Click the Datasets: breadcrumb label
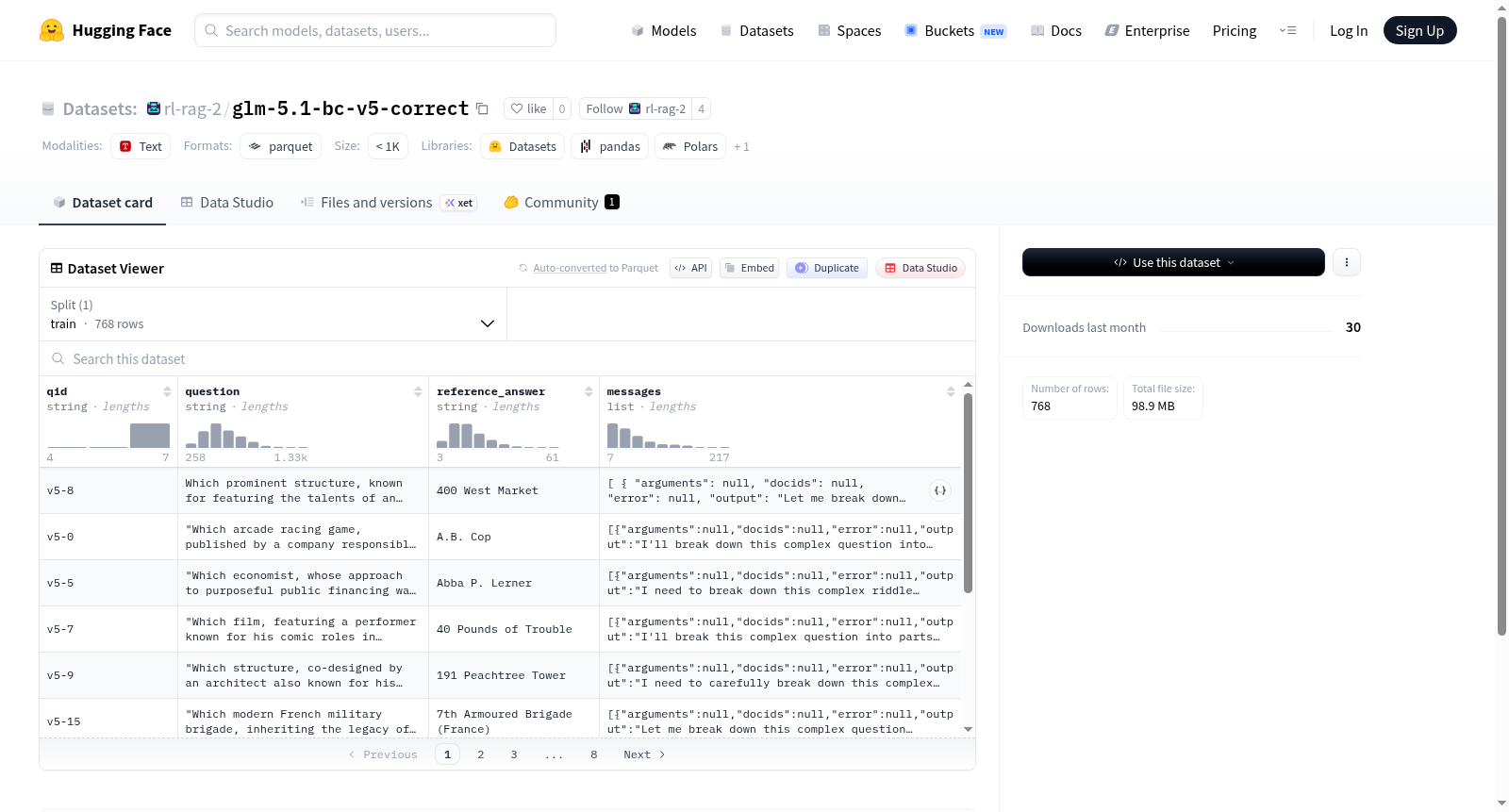This screenshot has height=812, width=1509. 100,108
